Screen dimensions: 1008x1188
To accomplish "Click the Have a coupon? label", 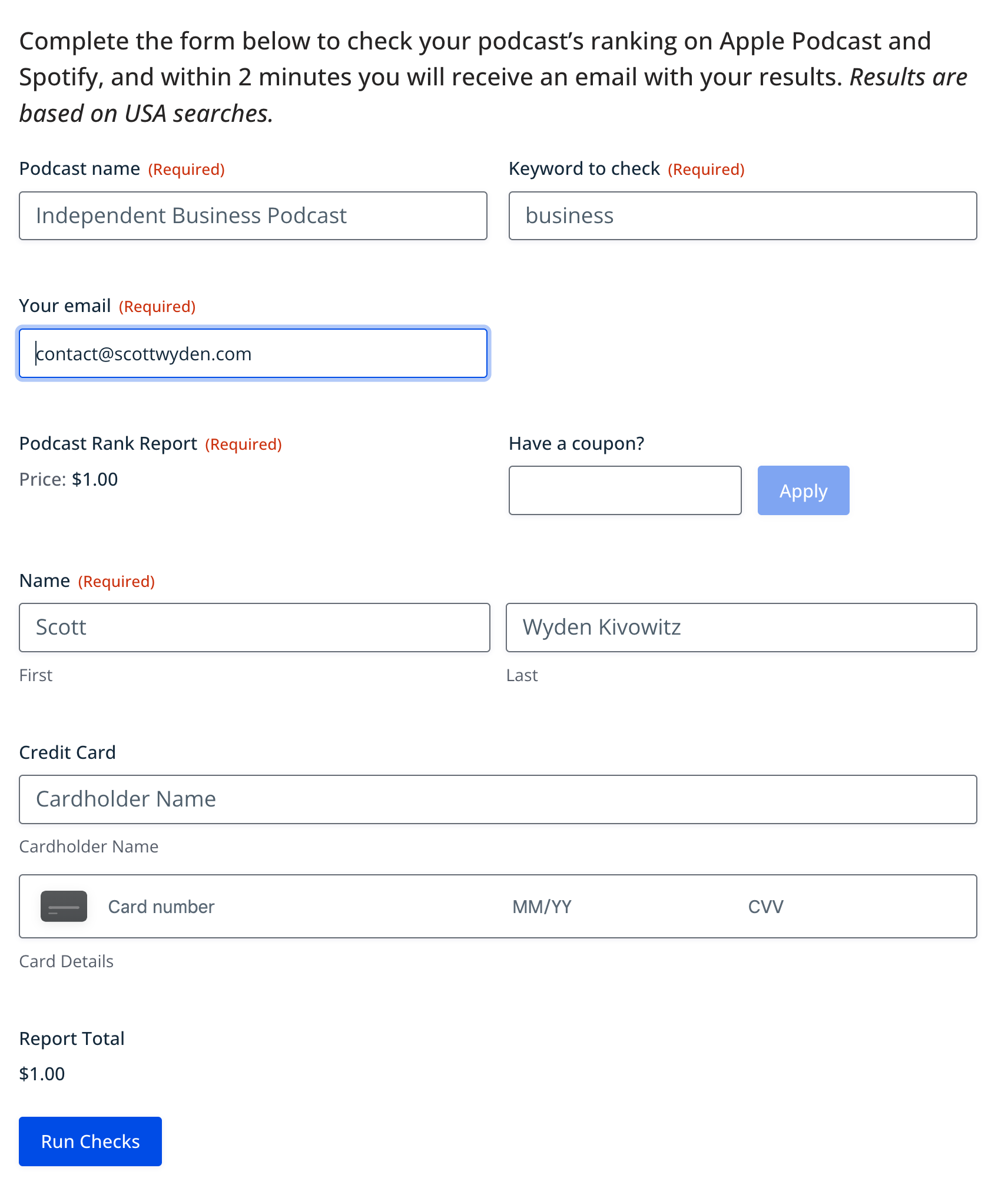I will coord(576,443).
